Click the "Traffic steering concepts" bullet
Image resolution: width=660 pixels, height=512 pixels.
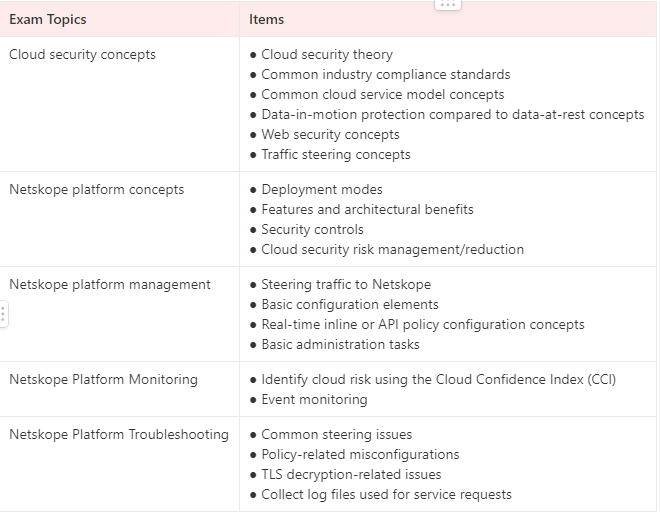[x=335, y=155]
